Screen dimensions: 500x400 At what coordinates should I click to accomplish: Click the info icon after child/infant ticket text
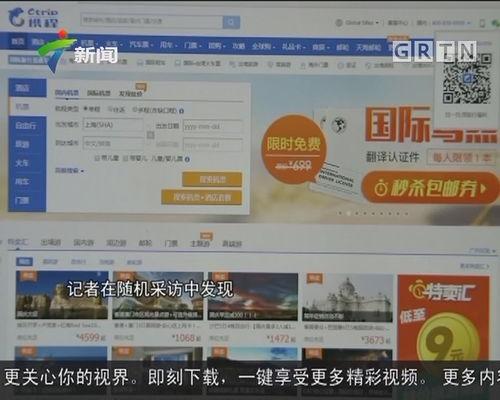187,159
